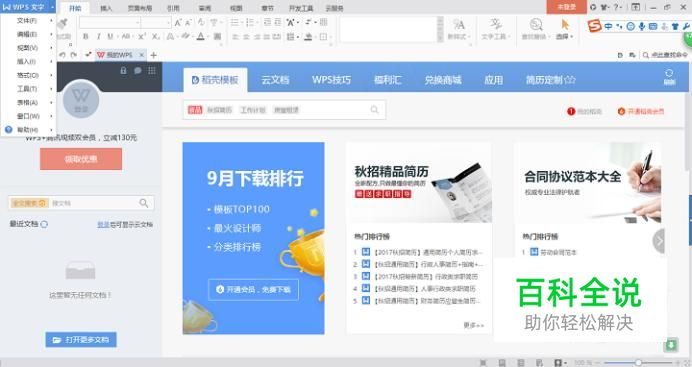Click the sidebar search magnifier icon
Viewport: 692px width, 367px height.
144,203
